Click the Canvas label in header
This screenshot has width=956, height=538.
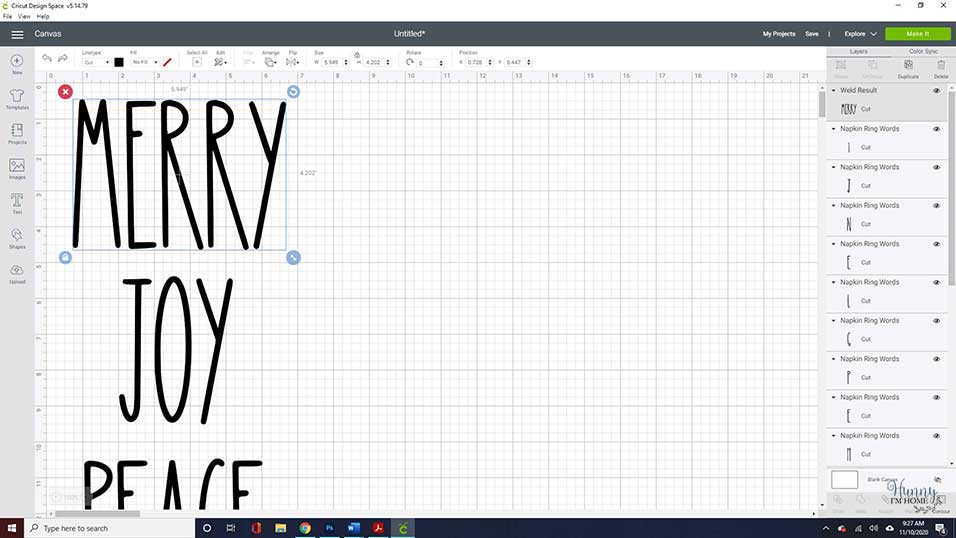(x=48, y=34)
